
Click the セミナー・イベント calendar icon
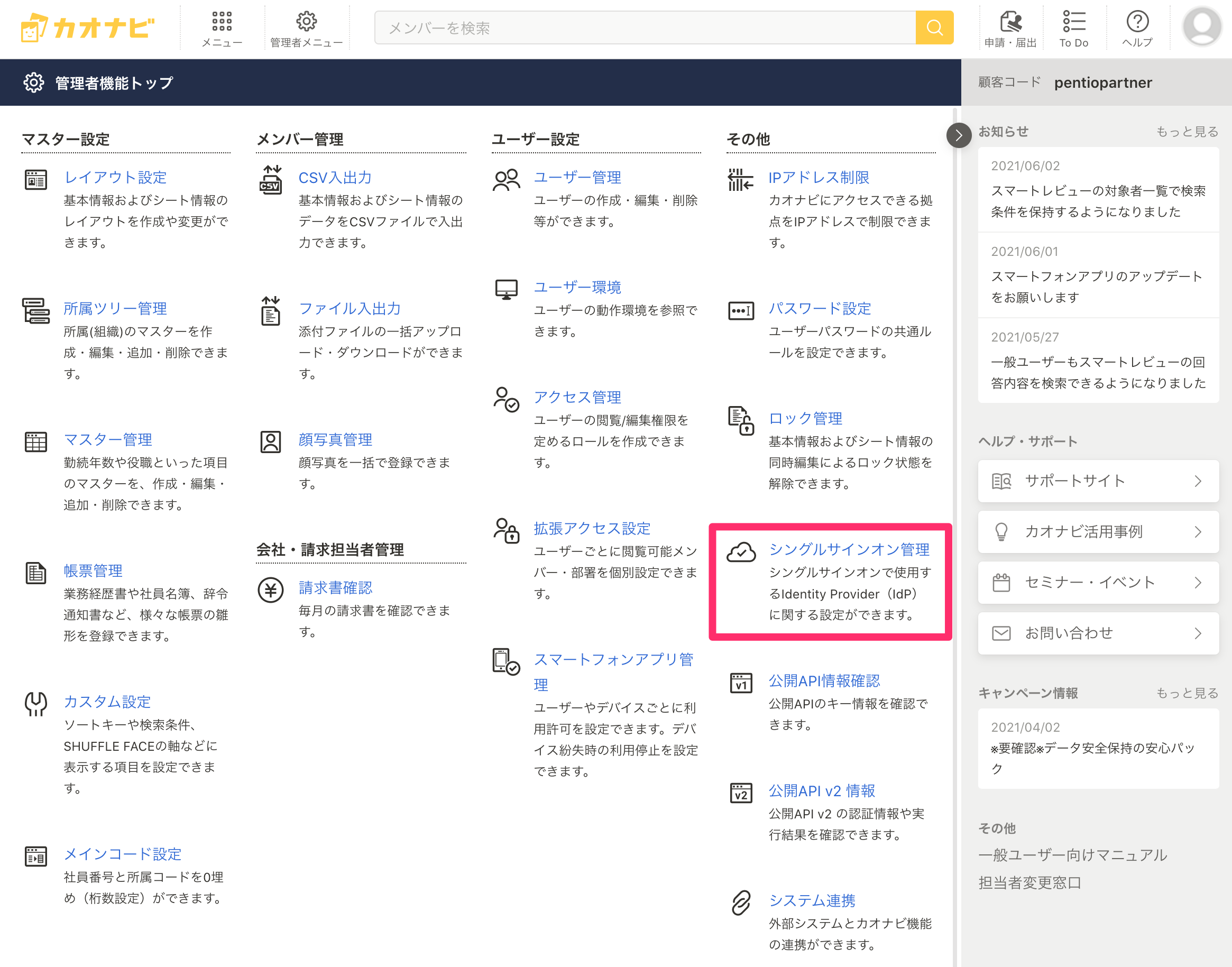(1001, 583)
